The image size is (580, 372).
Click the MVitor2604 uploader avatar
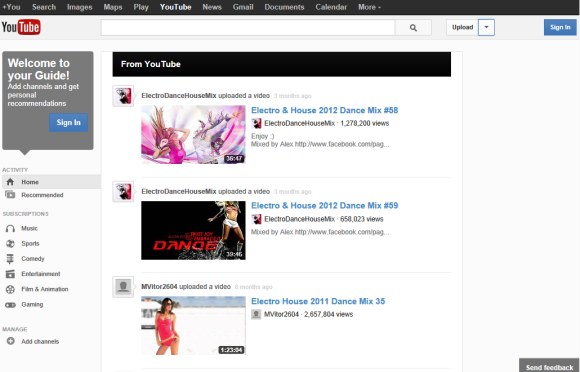123,287
